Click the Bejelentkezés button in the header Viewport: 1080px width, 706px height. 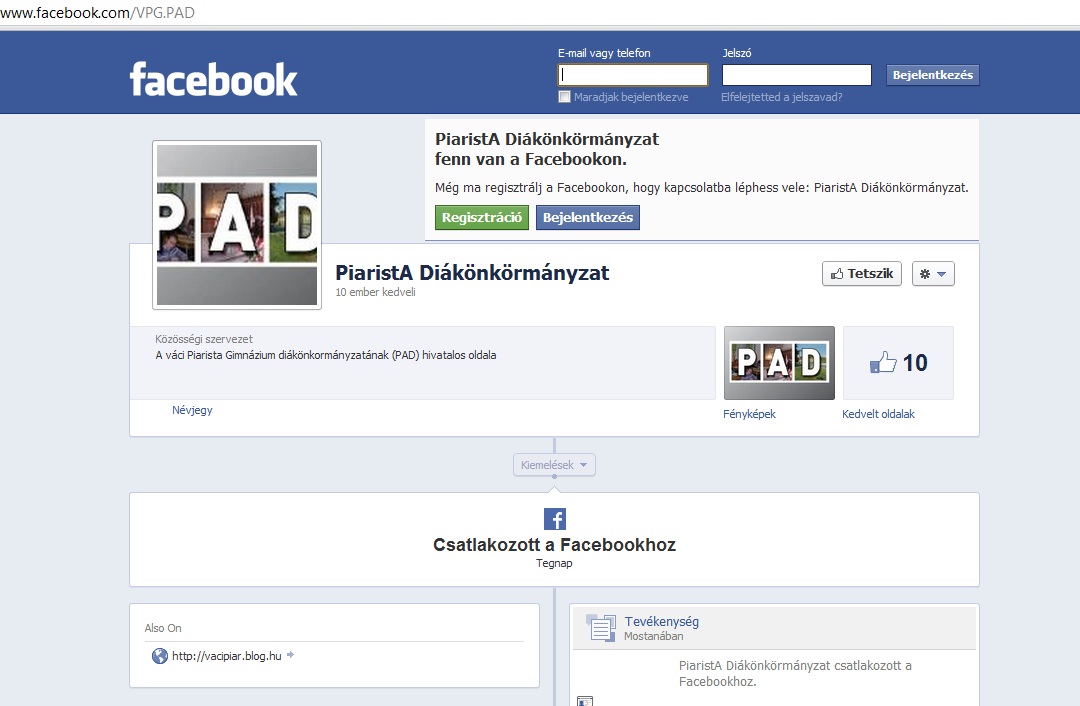pyautogui.click(x=933, y=75)
